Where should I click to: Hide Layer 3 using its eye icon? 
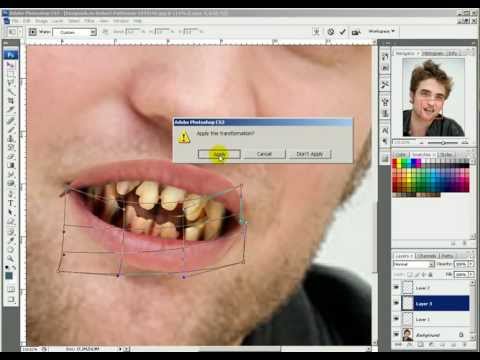[x=396, y=303]
